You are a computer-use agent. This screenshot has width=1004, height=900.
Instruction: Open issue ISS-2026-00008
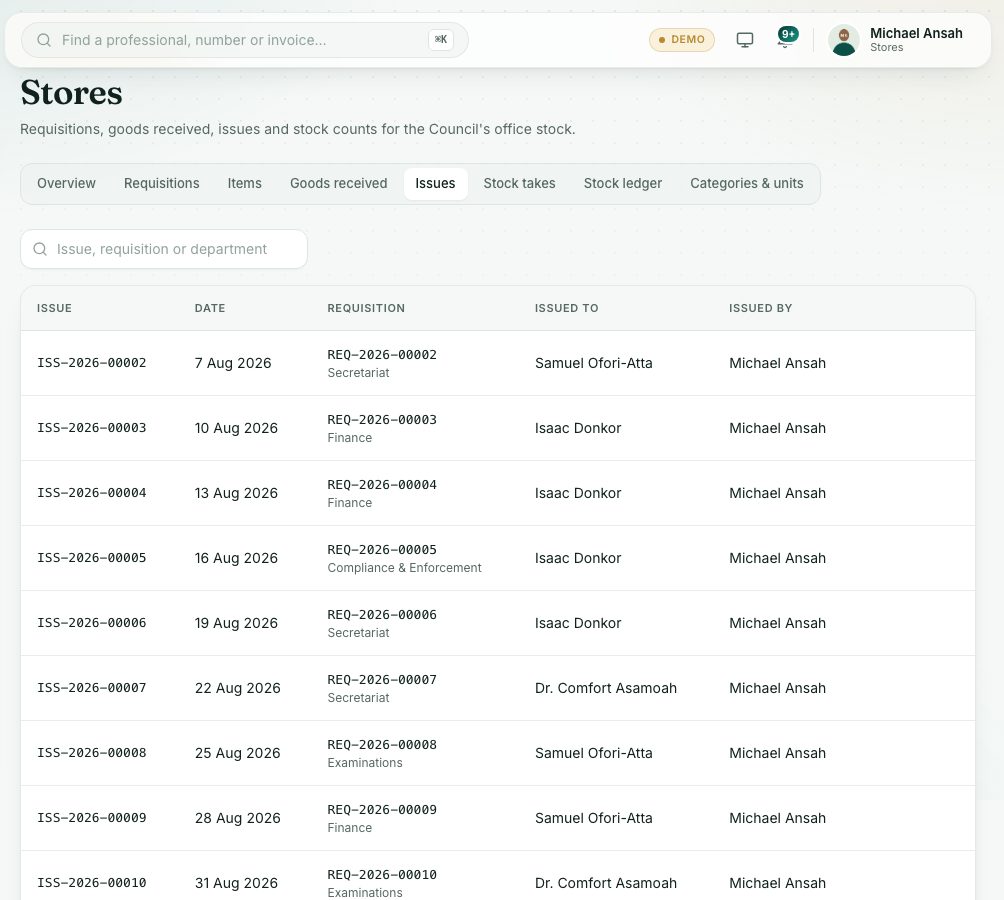click(92, 753)
